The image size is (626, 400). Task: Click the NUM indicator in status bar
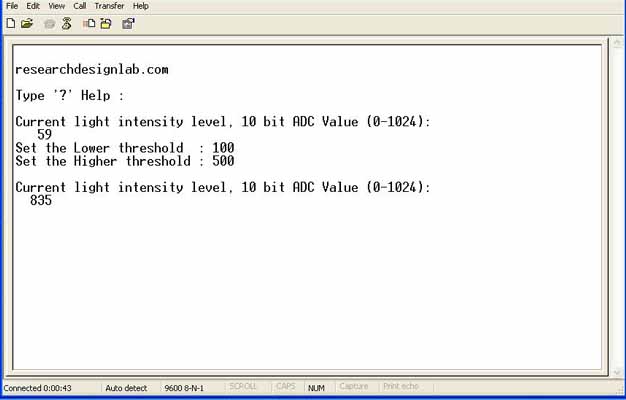pyautogui.click(x=316, y=387)
